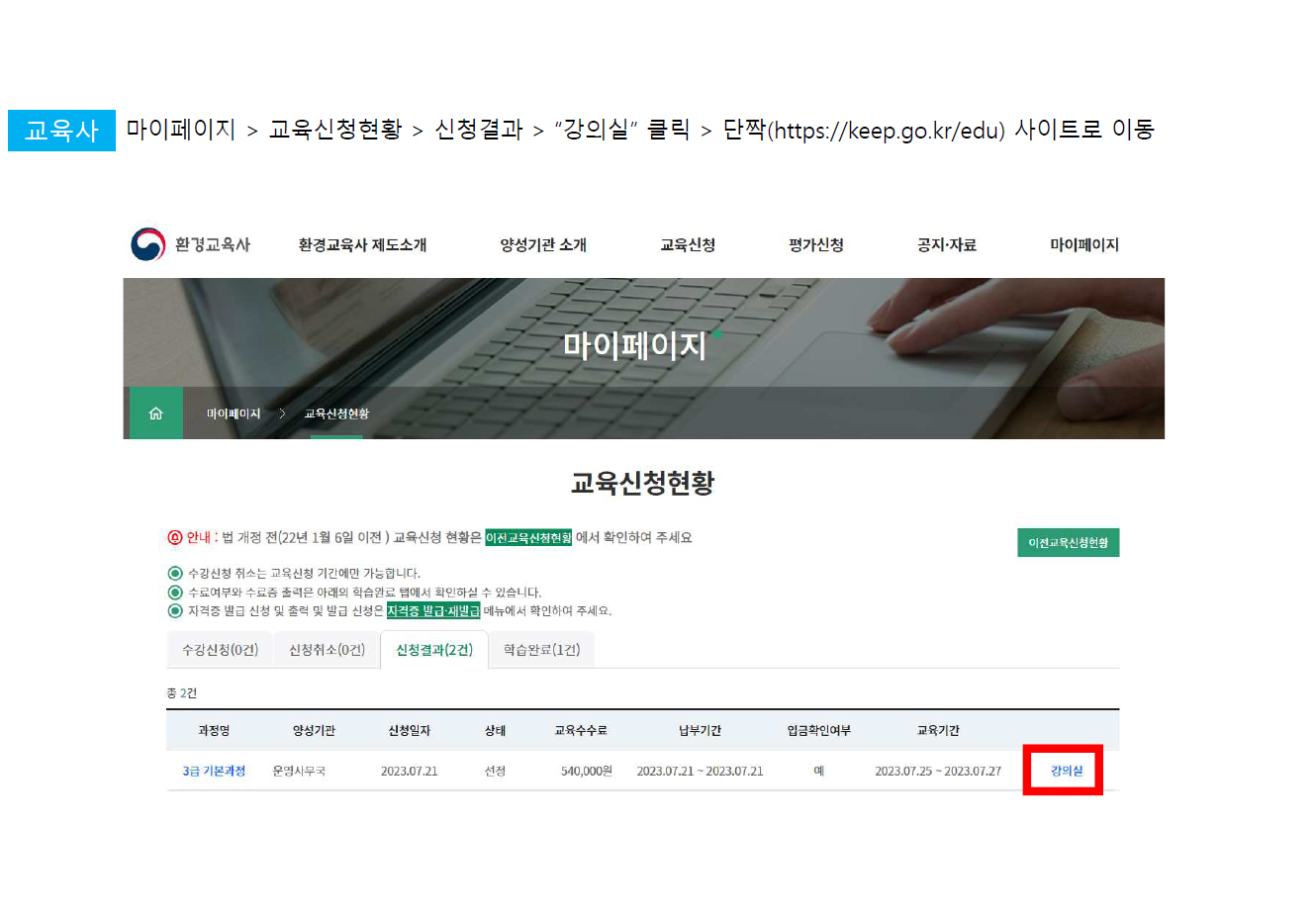Select 신청결과(2건) tab

coord(434,650)
